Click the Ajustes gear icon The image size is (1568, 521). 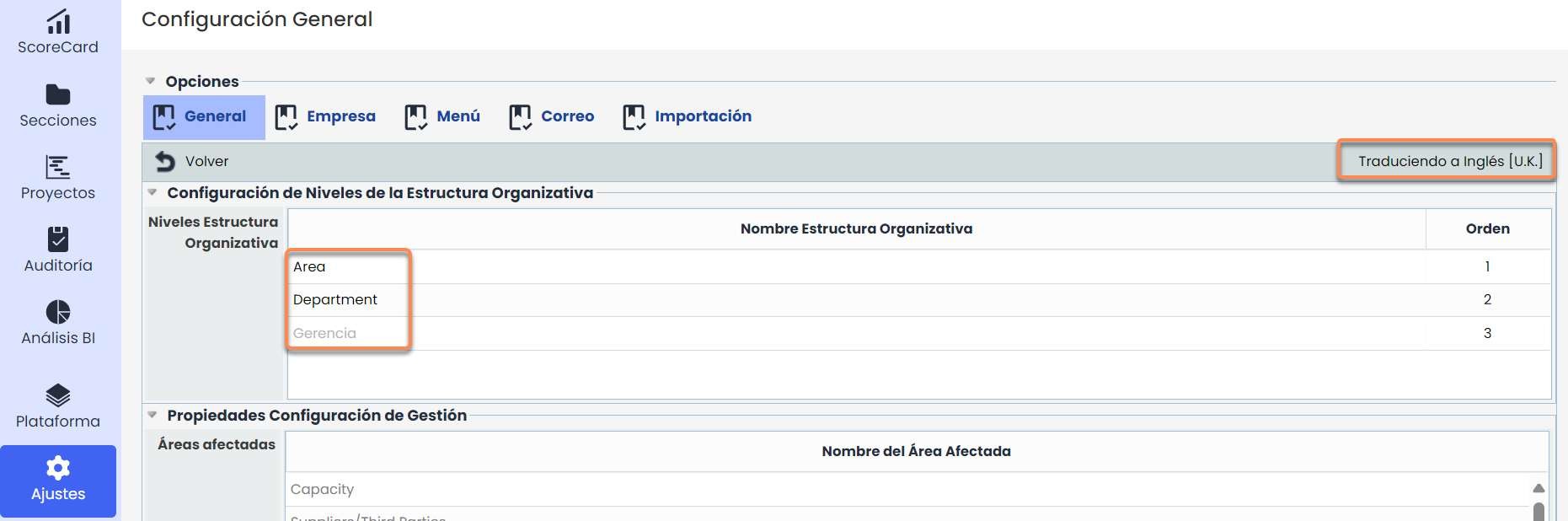pos(58,468)
